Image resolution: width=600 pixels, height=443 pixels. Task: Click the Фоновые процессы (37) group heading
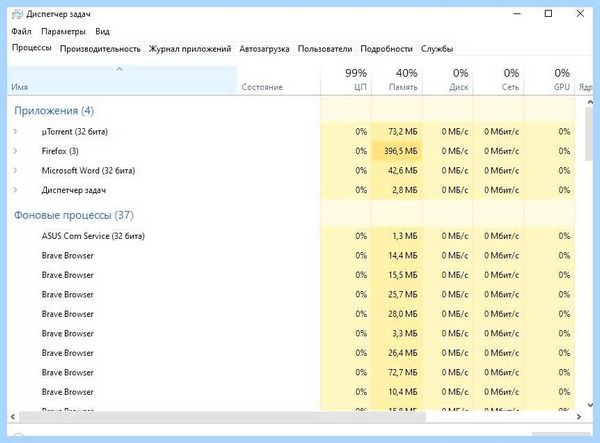pyautogui.click(x=74, y=215)
